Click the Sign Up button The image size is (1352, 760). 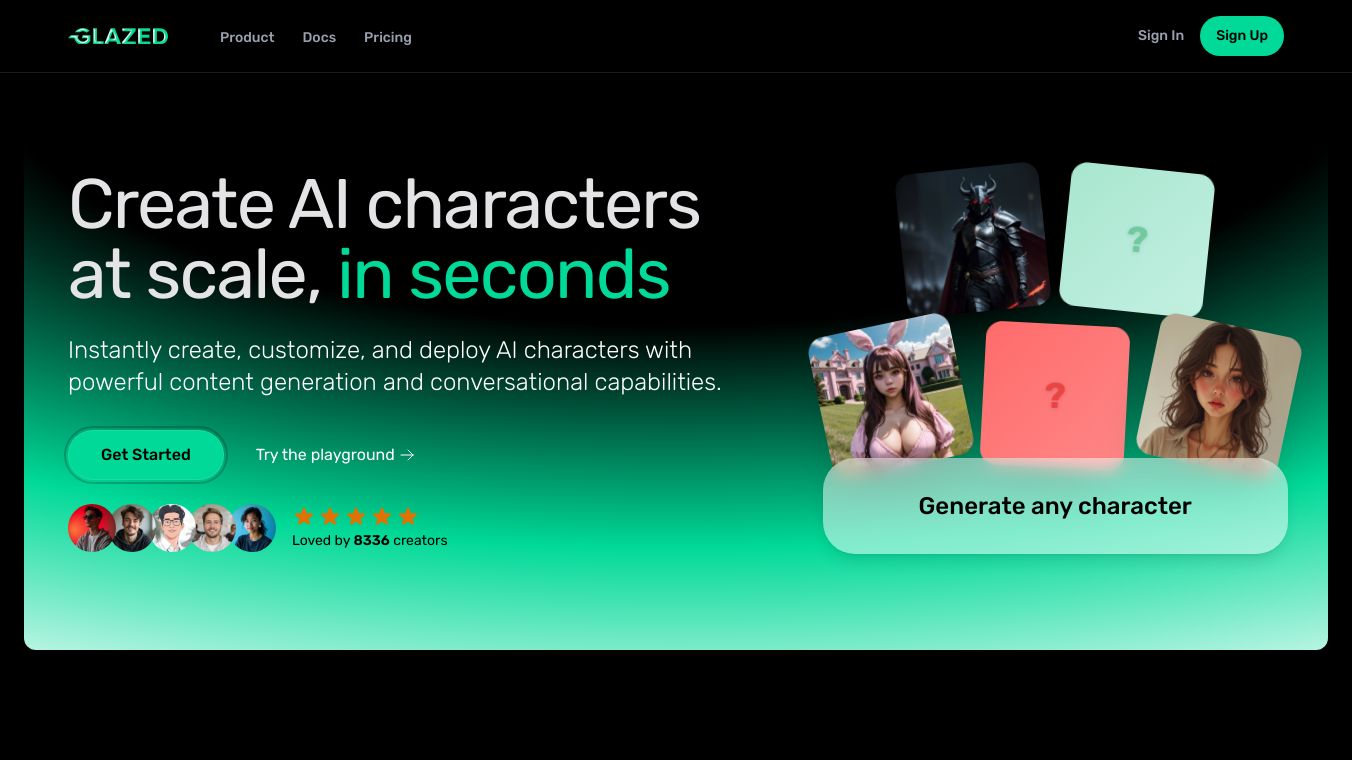tap(1242, 36)
